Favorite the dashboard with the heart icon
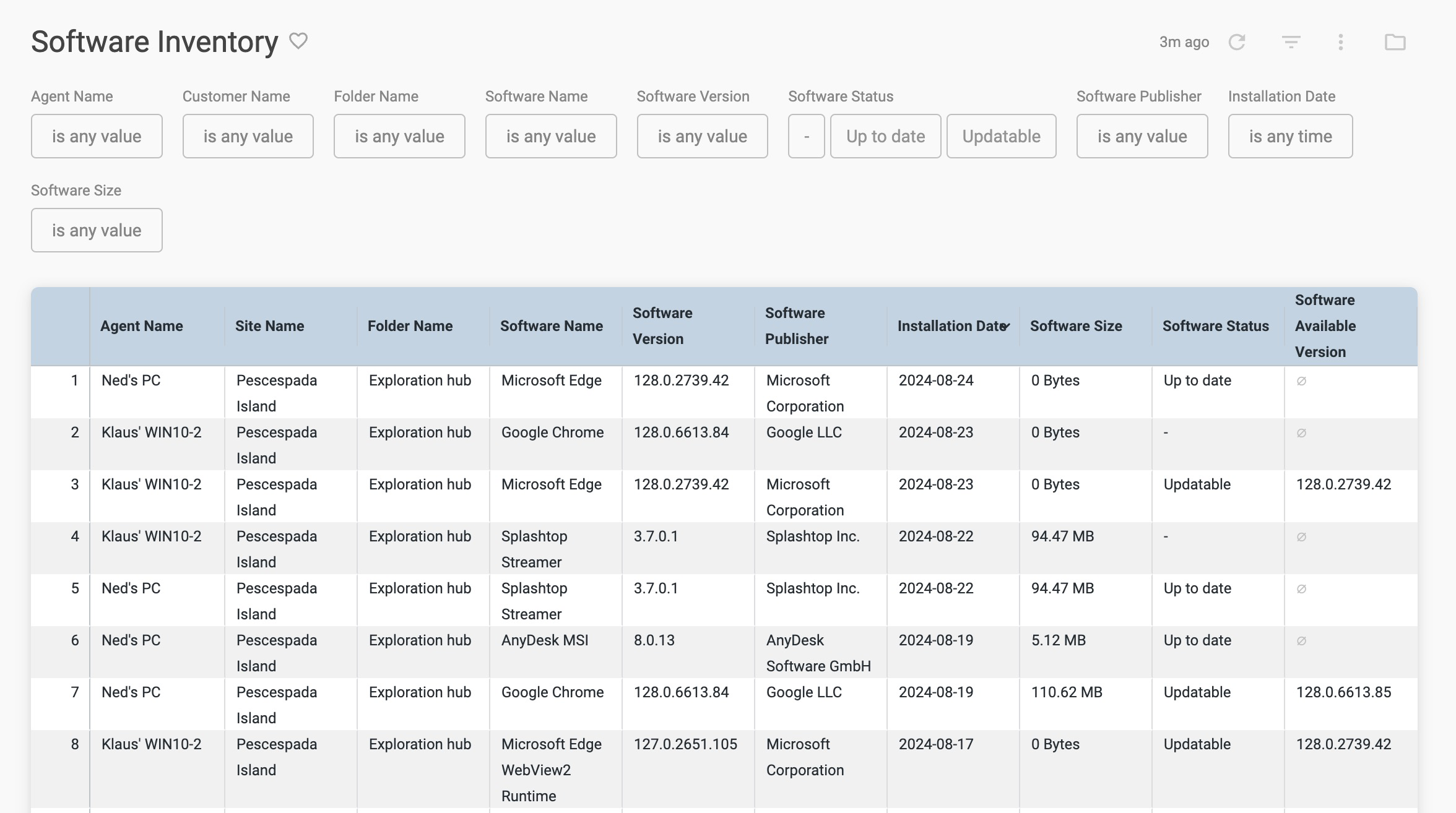 coord(298,41)
